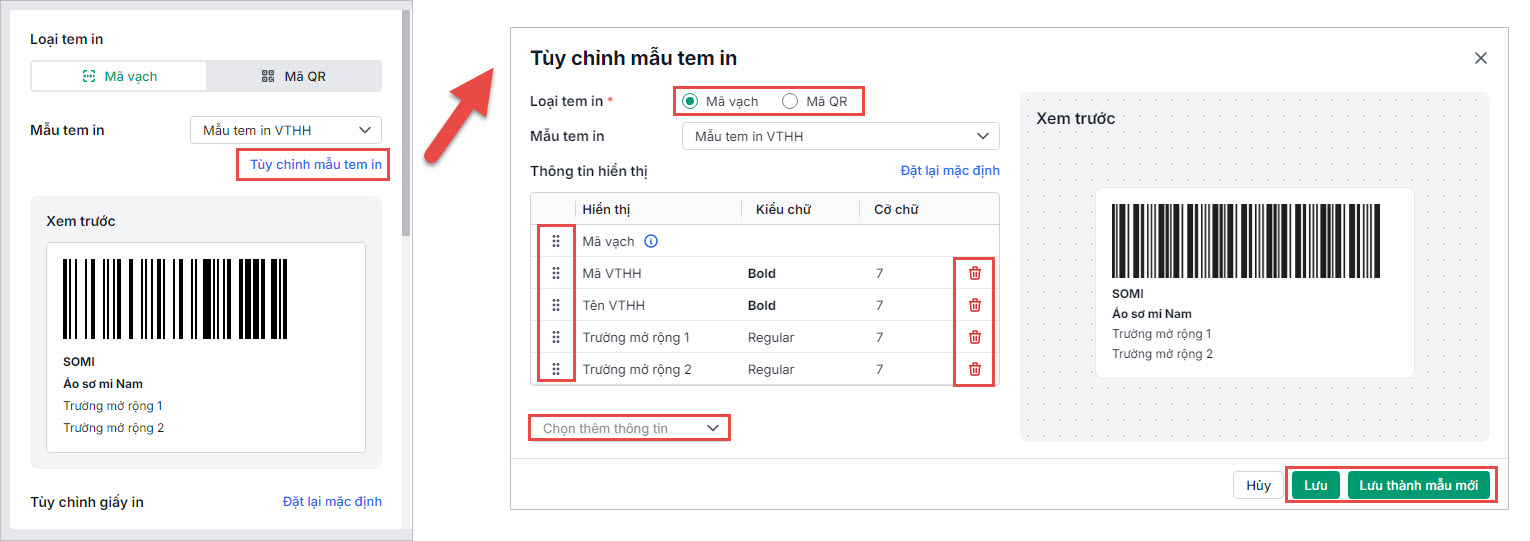Click drag handle of Tên VTHH row
Viewport: 1530px width, 541px height.
556,305
